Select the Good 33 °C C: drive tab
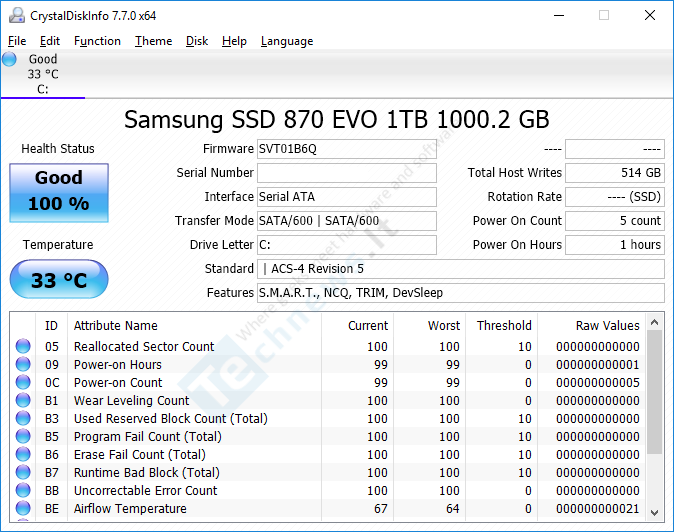This screenshot has height=532, width=674. (x=43, y=74)
